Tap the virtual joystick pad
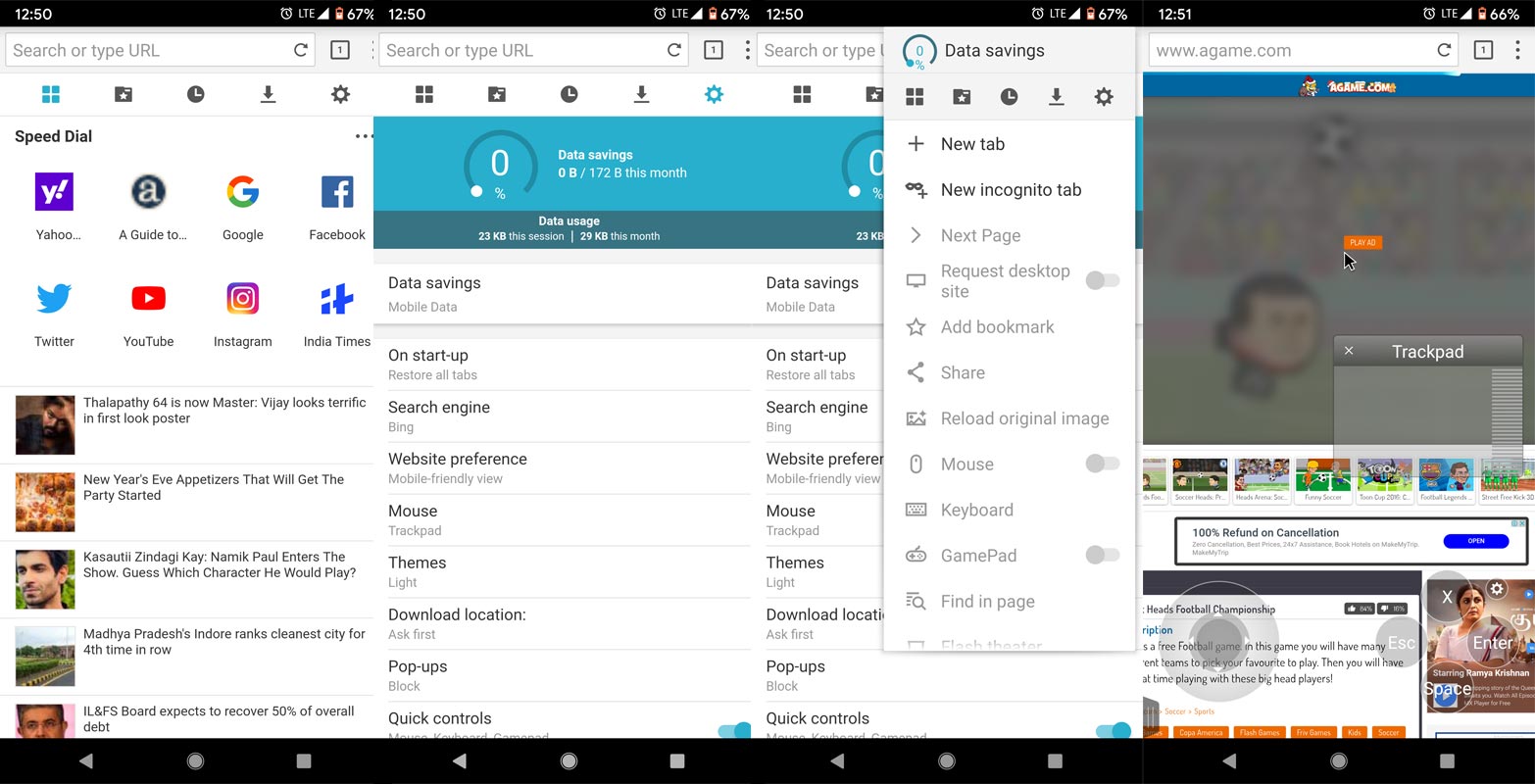This screenshot has height=784, width=1535. pyautogui.click(x=1220, y=639)
